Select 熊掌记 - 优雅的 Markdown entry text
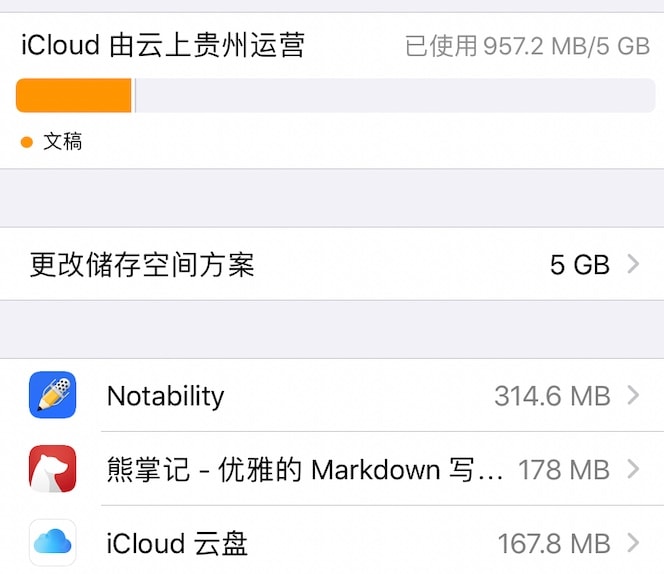 click(x=305, y=469)
